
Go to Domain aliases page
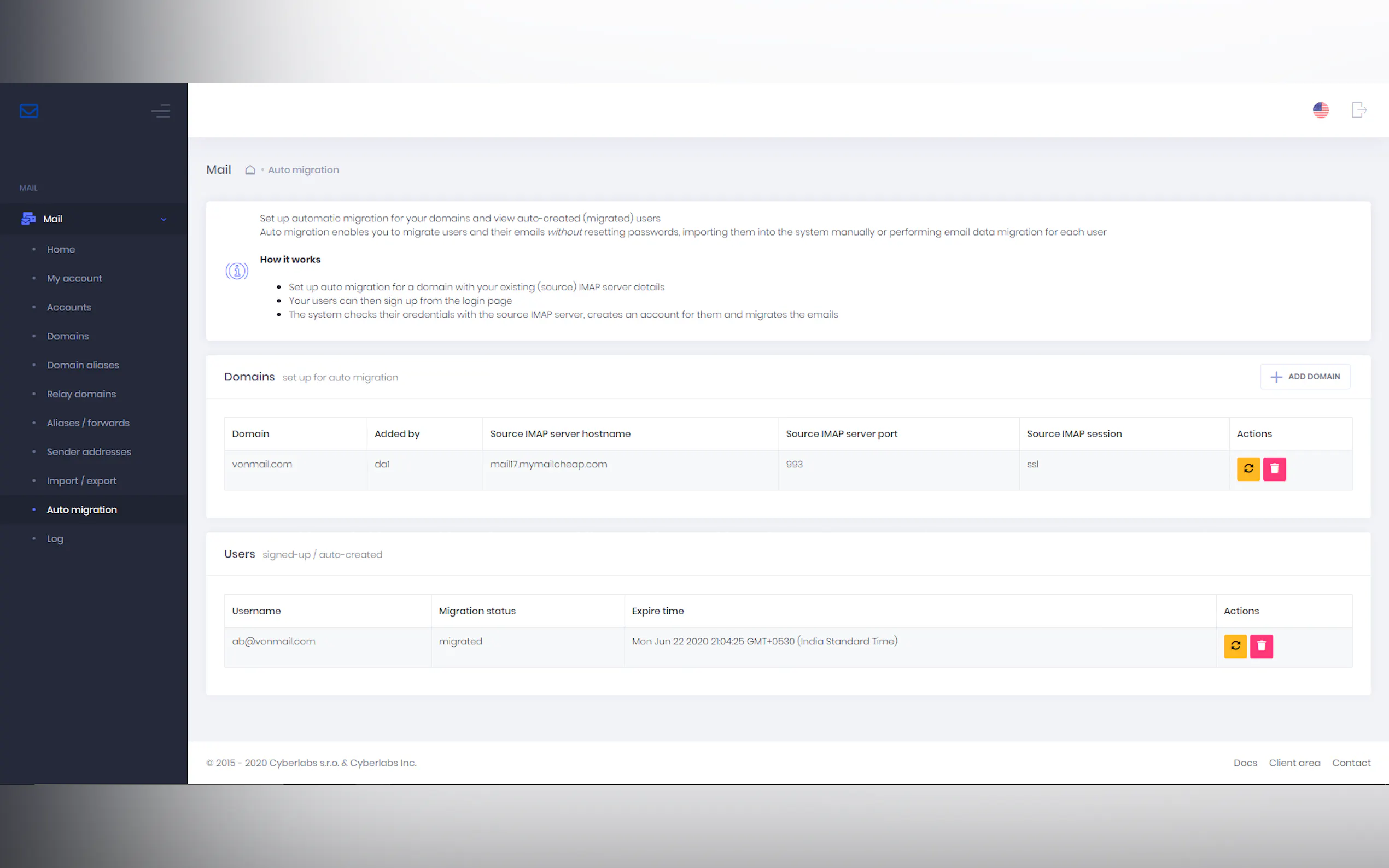click(83, 365)
